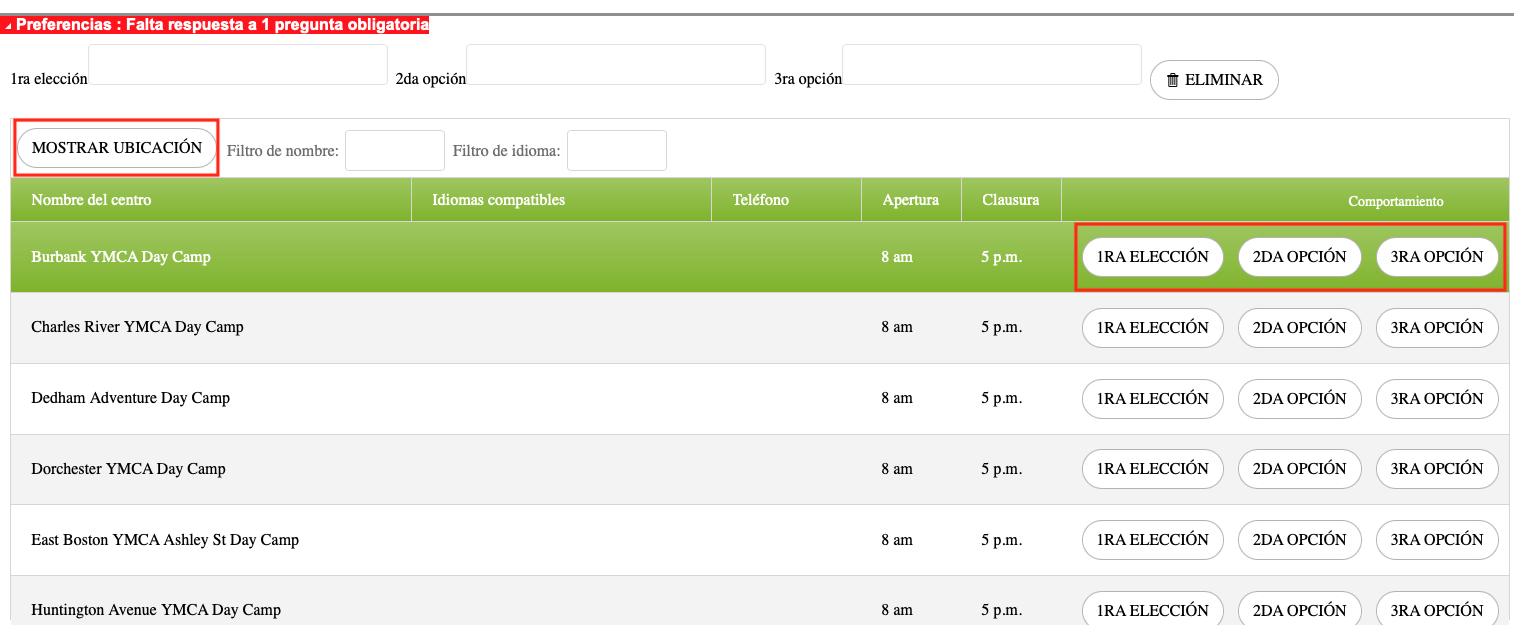Image resolution: width=1514 pixels, height=641 pixels.
Task: Choose 1RA ELECCIÓN for Huntington Avenue YMCA
Action: point(1153,610)
